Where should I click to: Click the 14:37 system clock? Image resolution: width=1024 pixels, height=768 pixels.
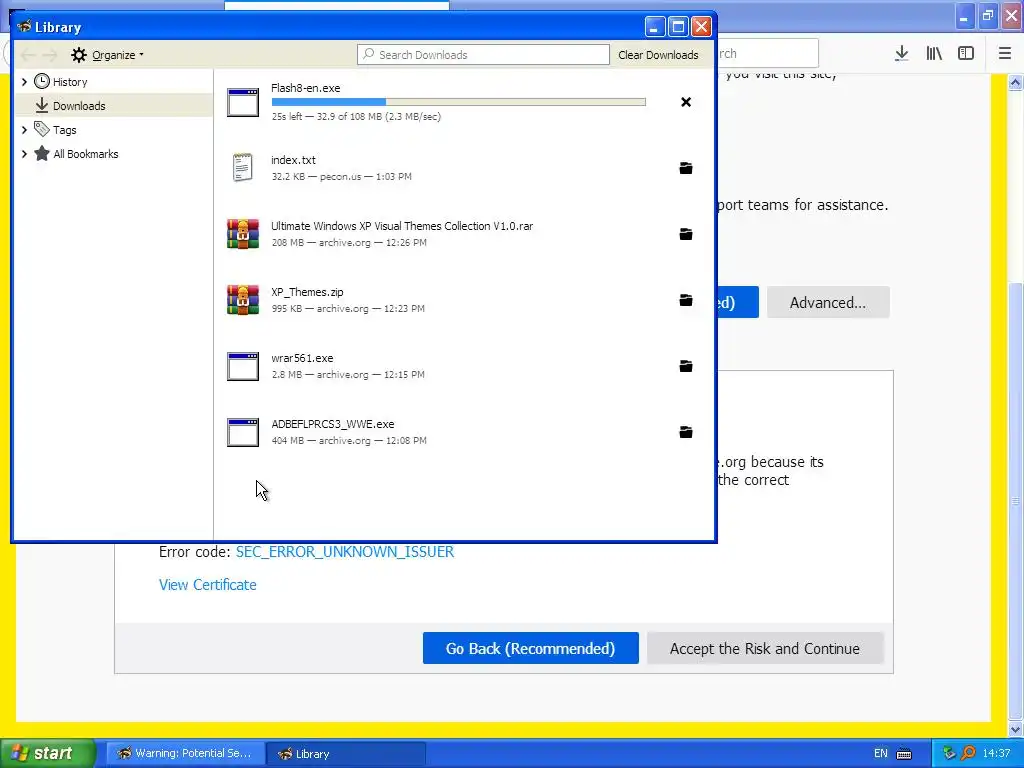click(x=996, y=754)
